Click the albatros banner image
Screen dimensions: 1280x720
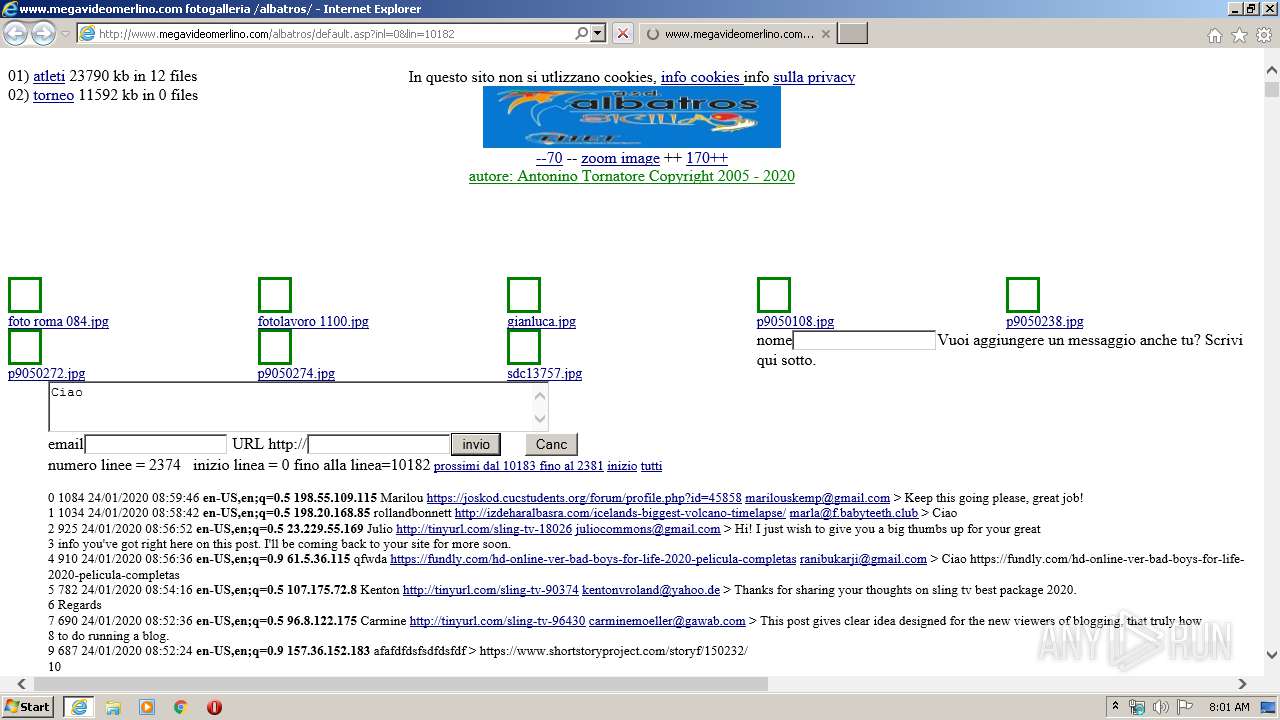[x=632, y=117]
